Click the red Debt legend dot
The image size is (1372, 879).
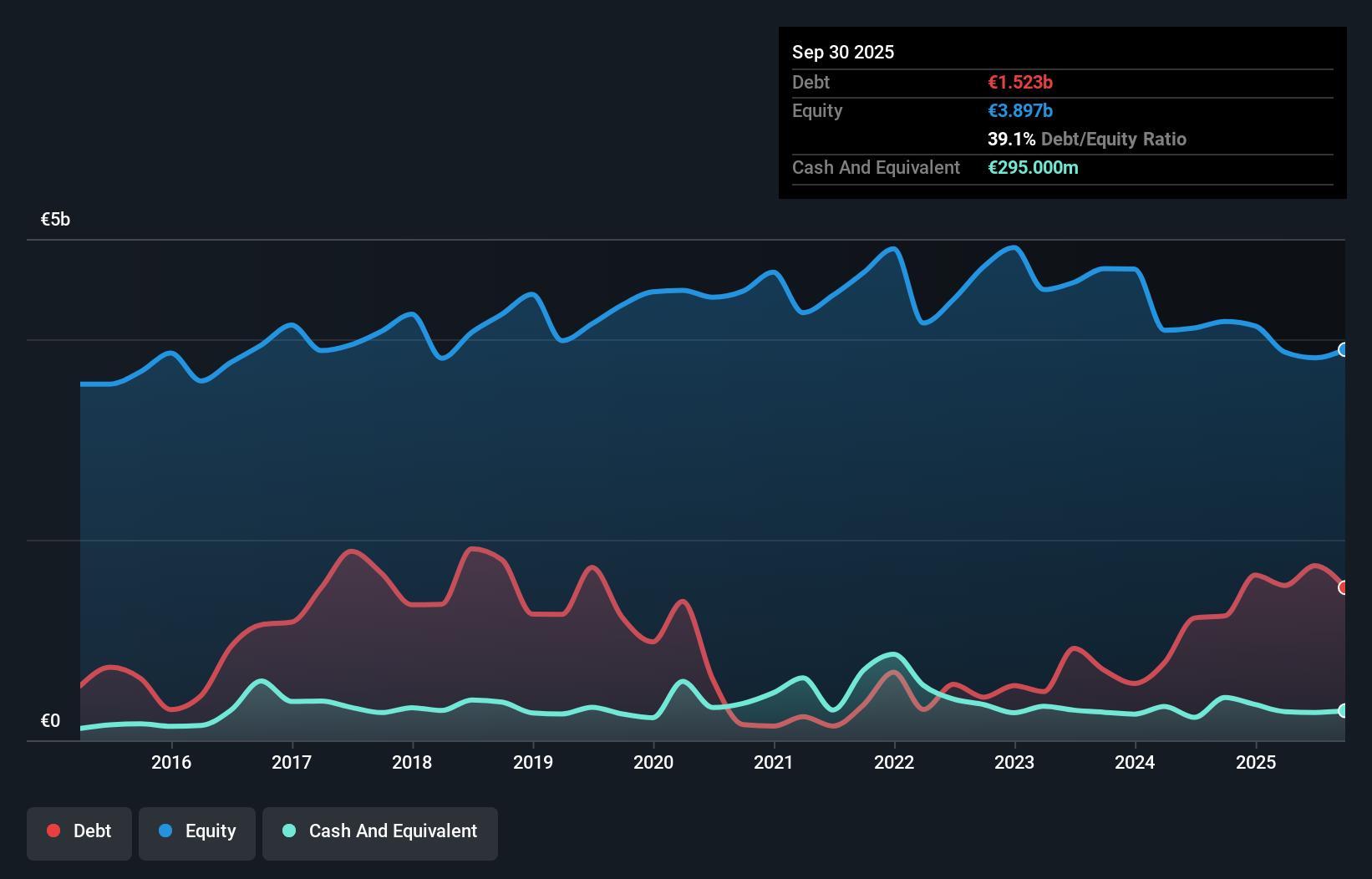click(x=53, y=831)
